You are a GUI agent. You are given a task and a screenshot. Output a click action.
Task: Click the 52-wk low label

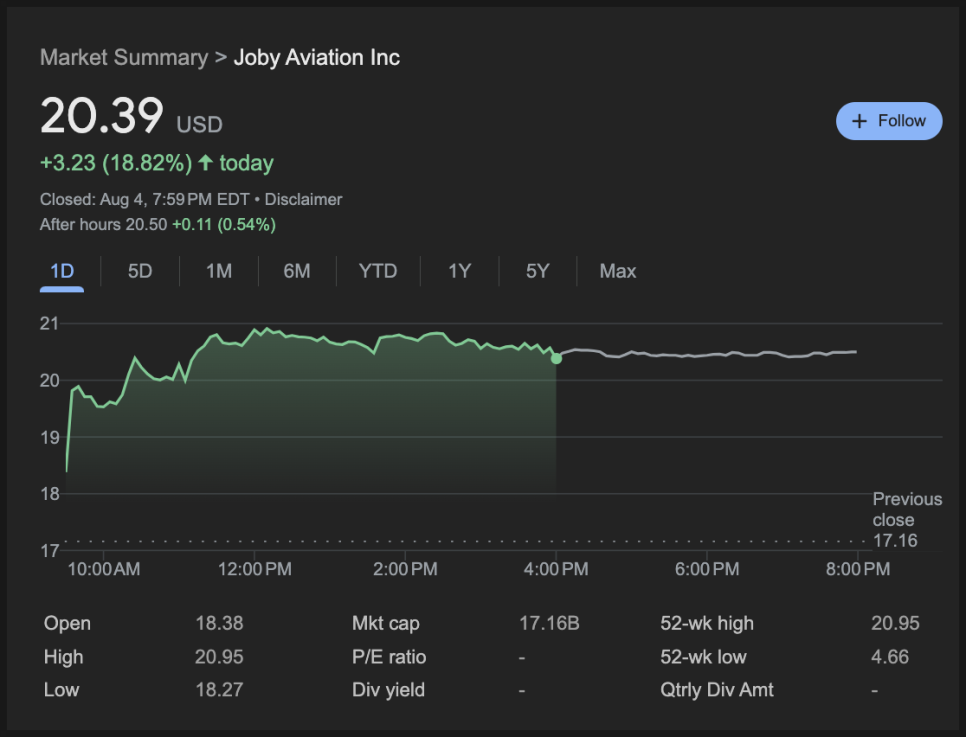tap(703, 657)
